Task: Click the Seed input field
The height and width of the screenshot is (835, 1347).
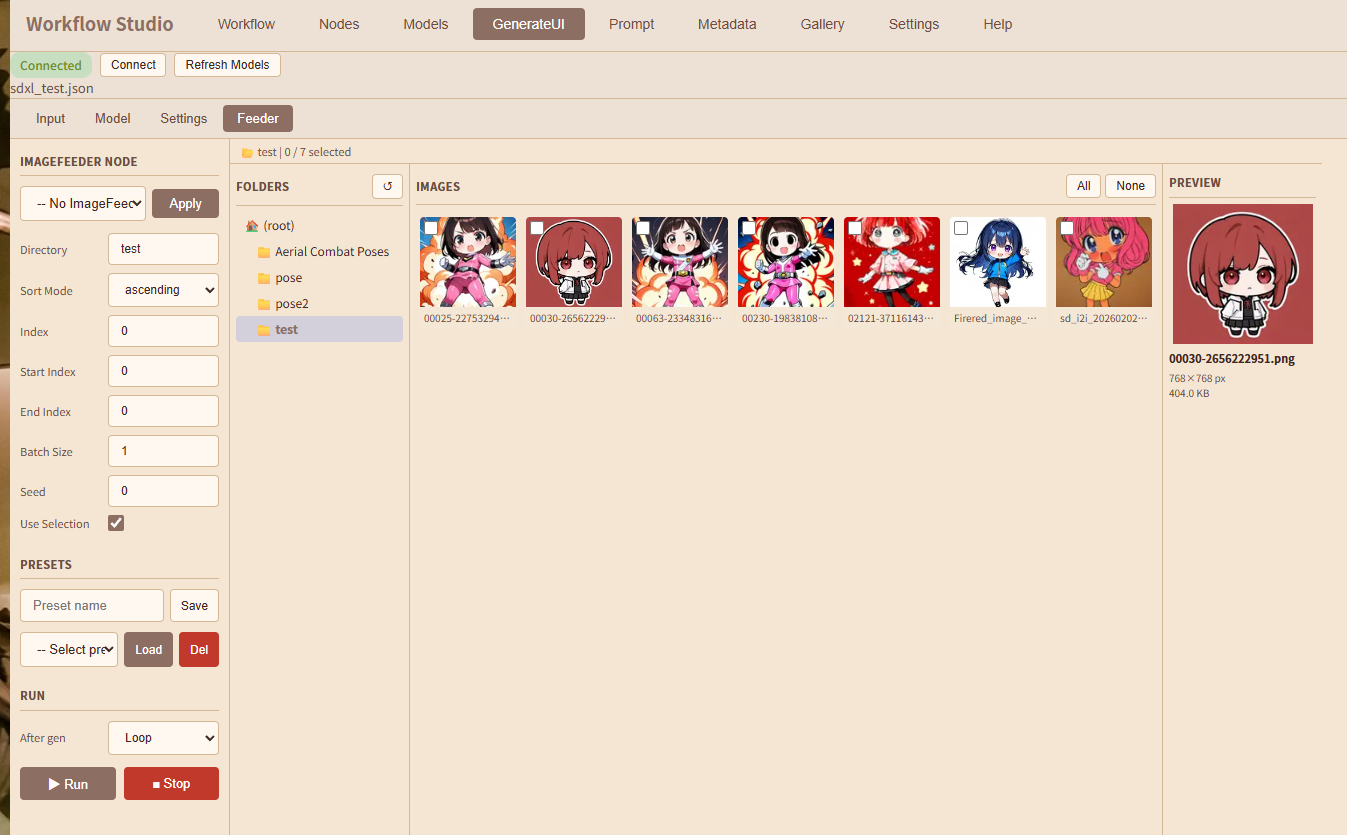Action: point(163,491)
